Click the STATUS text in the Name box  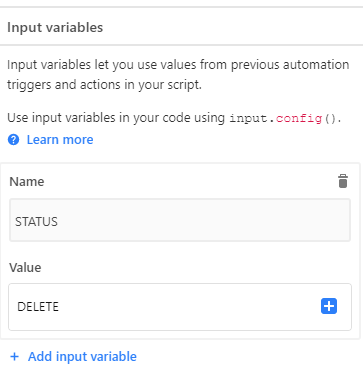click(36, 222)
